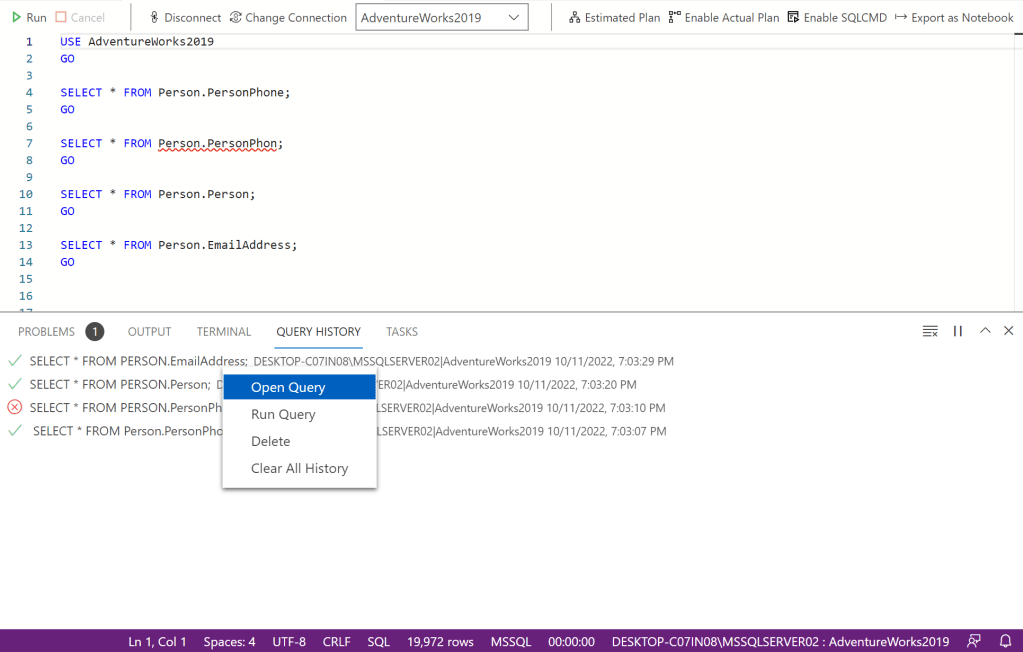Click the clear history list icon
The width and height of the screenshot is (1023, 652).
tap(930, 331)
